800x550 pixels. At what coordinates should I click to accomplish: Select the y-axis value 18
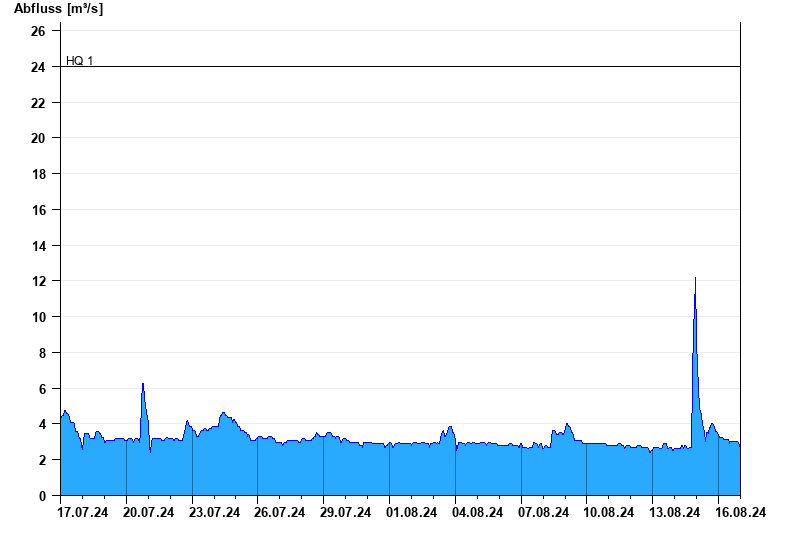pyautogui.click(x=38, y=174)
